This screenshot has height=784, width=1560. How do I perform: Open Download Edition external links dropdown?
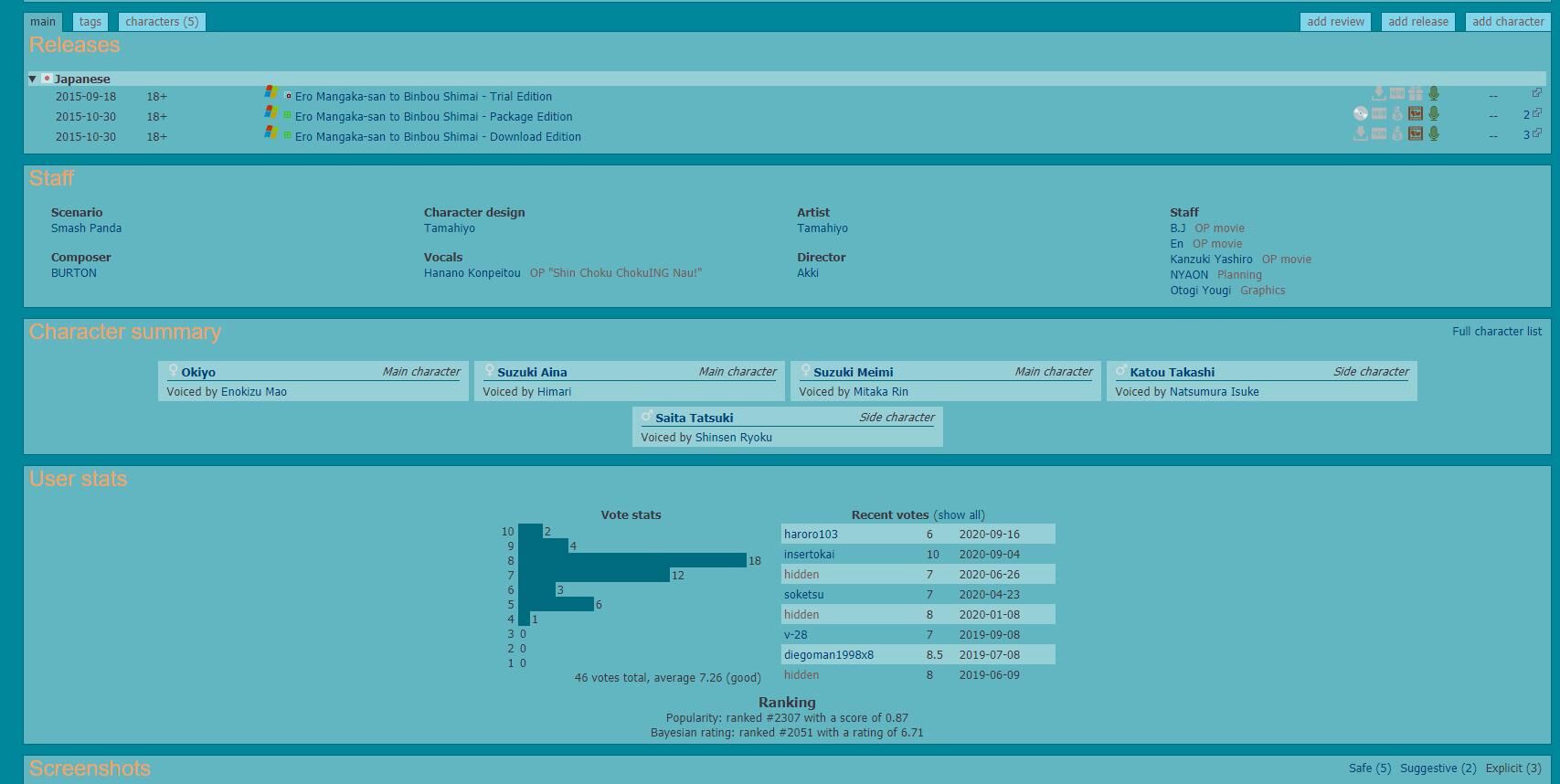1532,134
